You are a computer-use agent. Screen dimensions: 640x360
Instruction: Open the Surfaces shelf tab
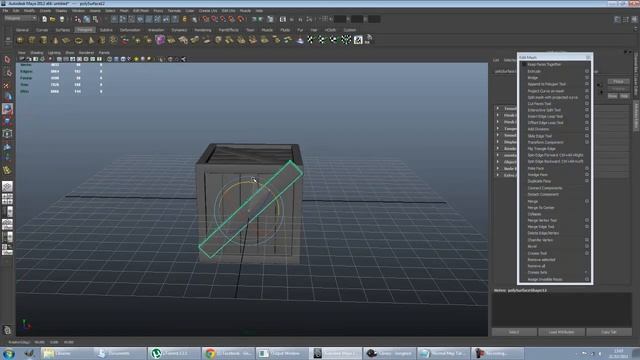(x=62, y=30)
